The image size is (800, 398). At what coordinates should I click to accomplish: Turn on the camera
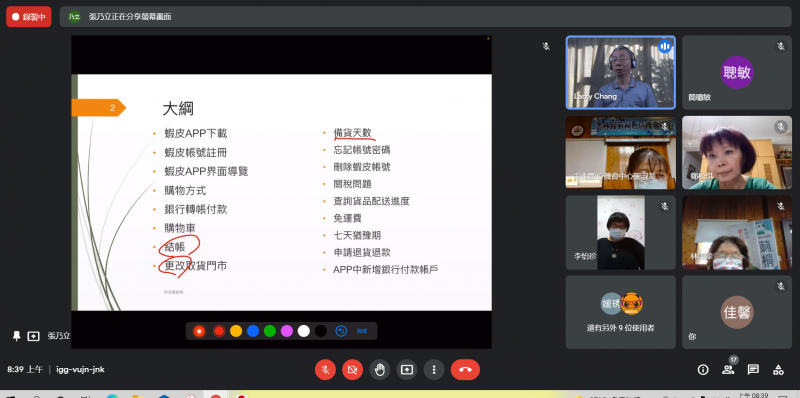[352, 369]
